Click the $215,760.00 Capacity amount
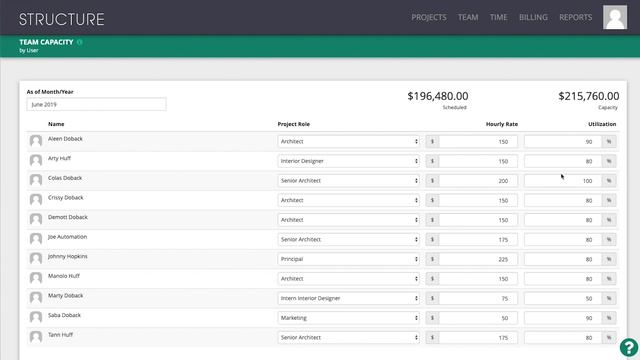 (x=589, y=96)
